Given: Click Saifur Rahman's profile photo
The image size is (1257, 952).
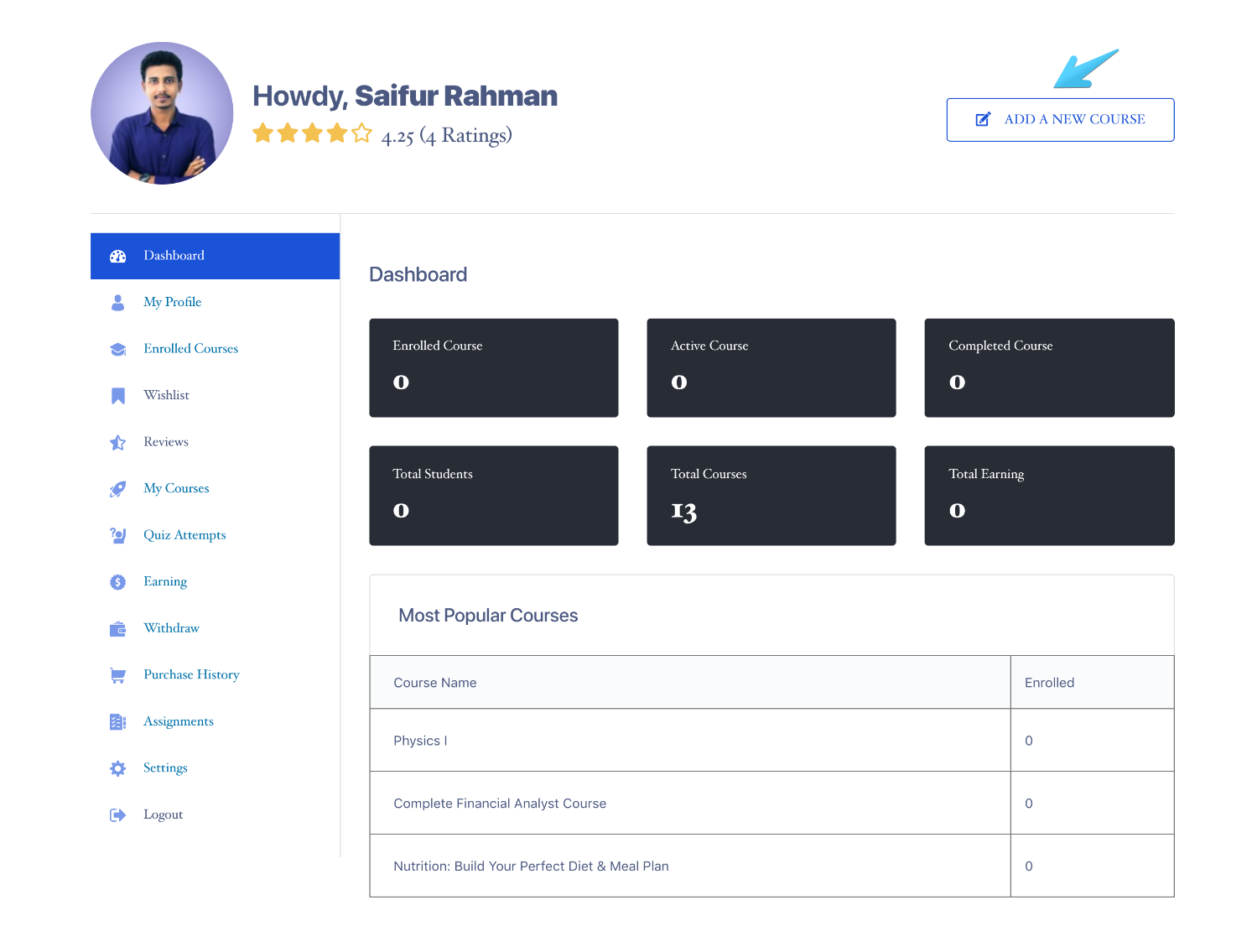Looking at the screenshot, I should tap(162, 113).
